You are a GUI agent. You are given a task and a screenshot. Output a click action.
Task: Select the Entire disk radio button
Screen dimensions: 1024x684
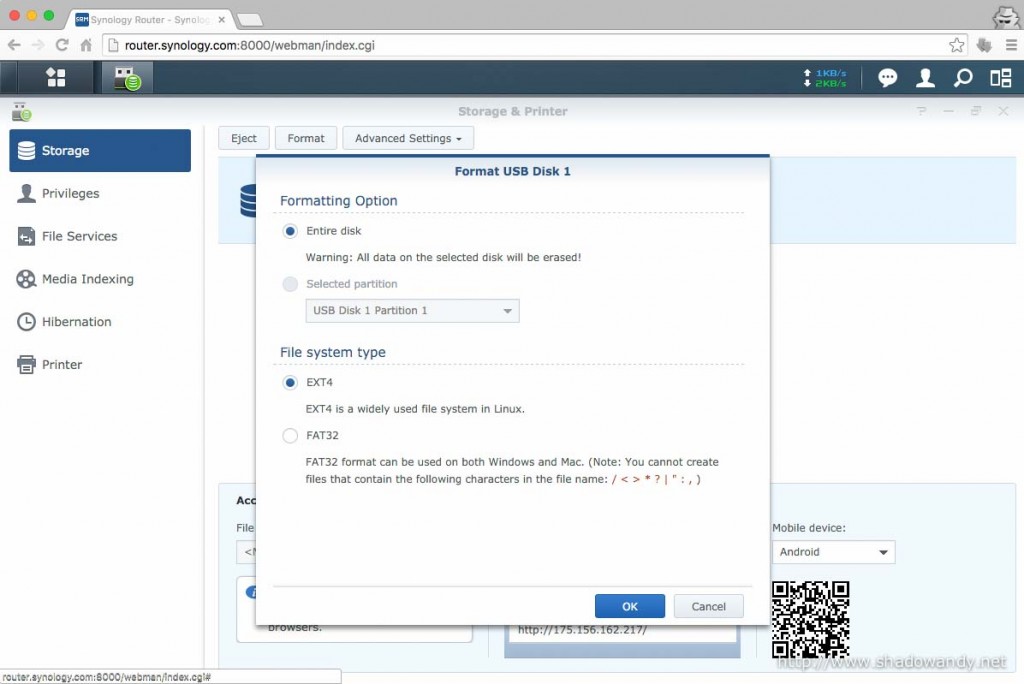290,231
